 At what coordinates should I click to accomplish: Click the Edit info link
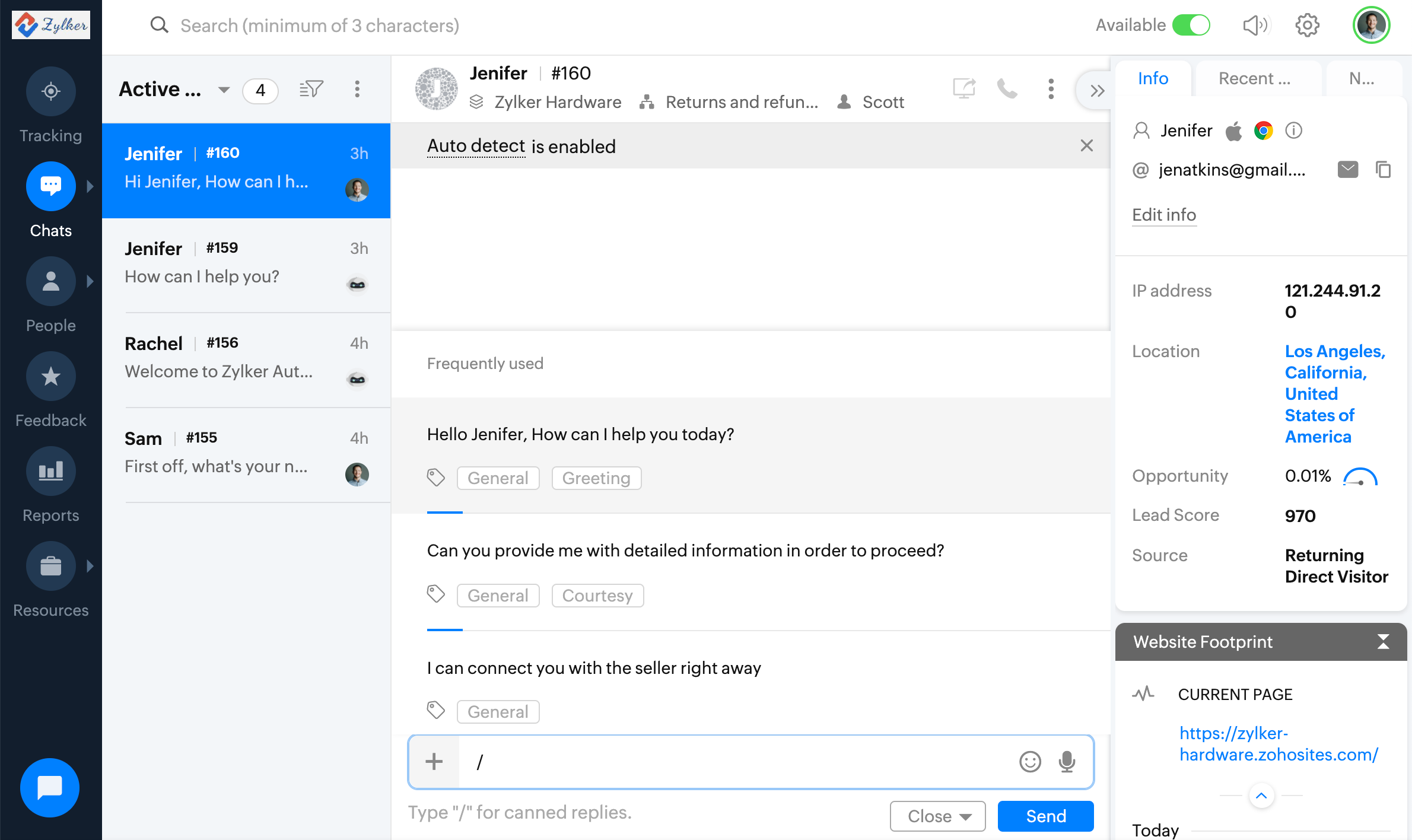click(x=1163, y=215)
